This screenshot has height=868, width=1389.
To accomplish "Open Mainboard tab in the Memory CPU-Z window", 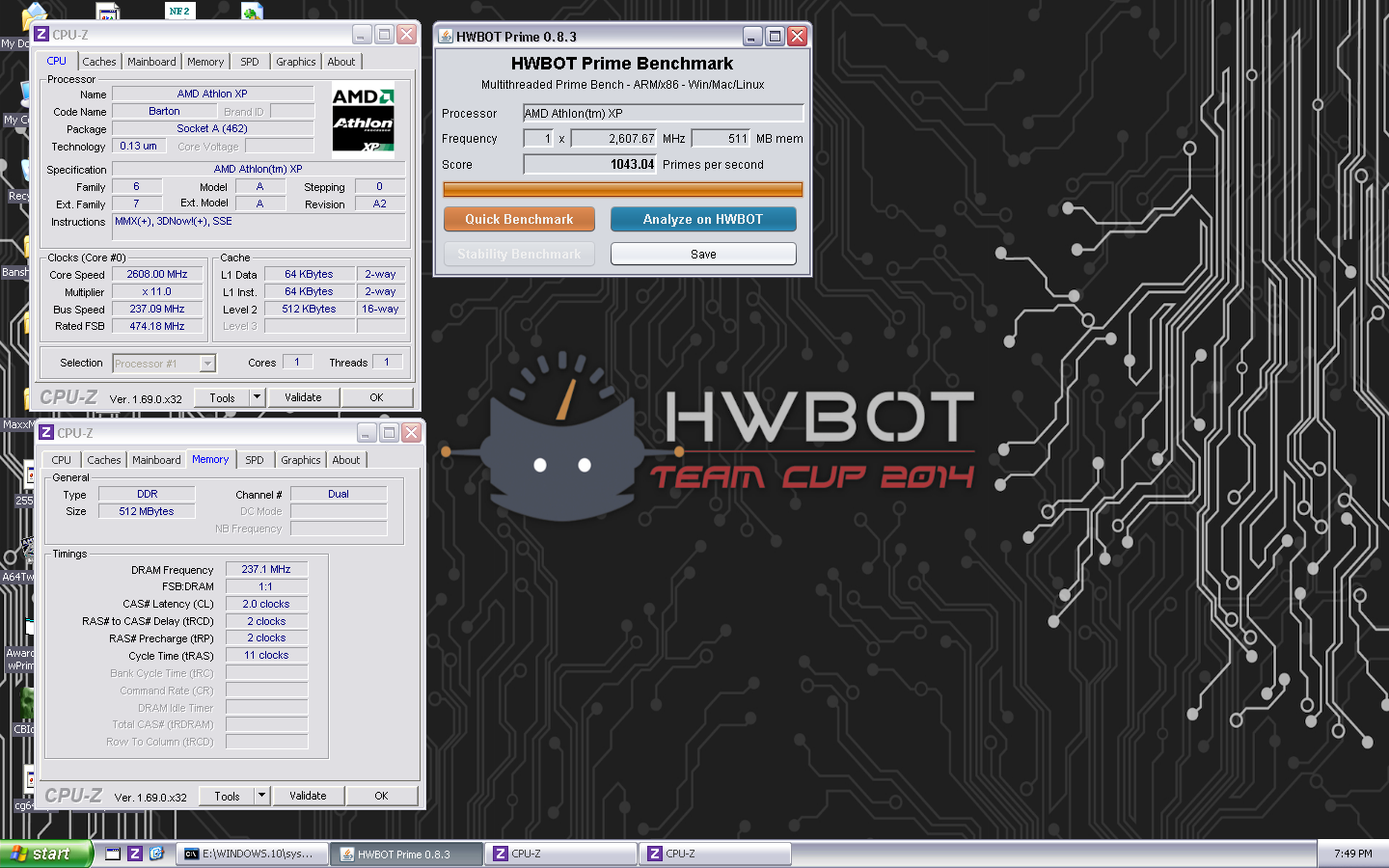I will (156, 460).
